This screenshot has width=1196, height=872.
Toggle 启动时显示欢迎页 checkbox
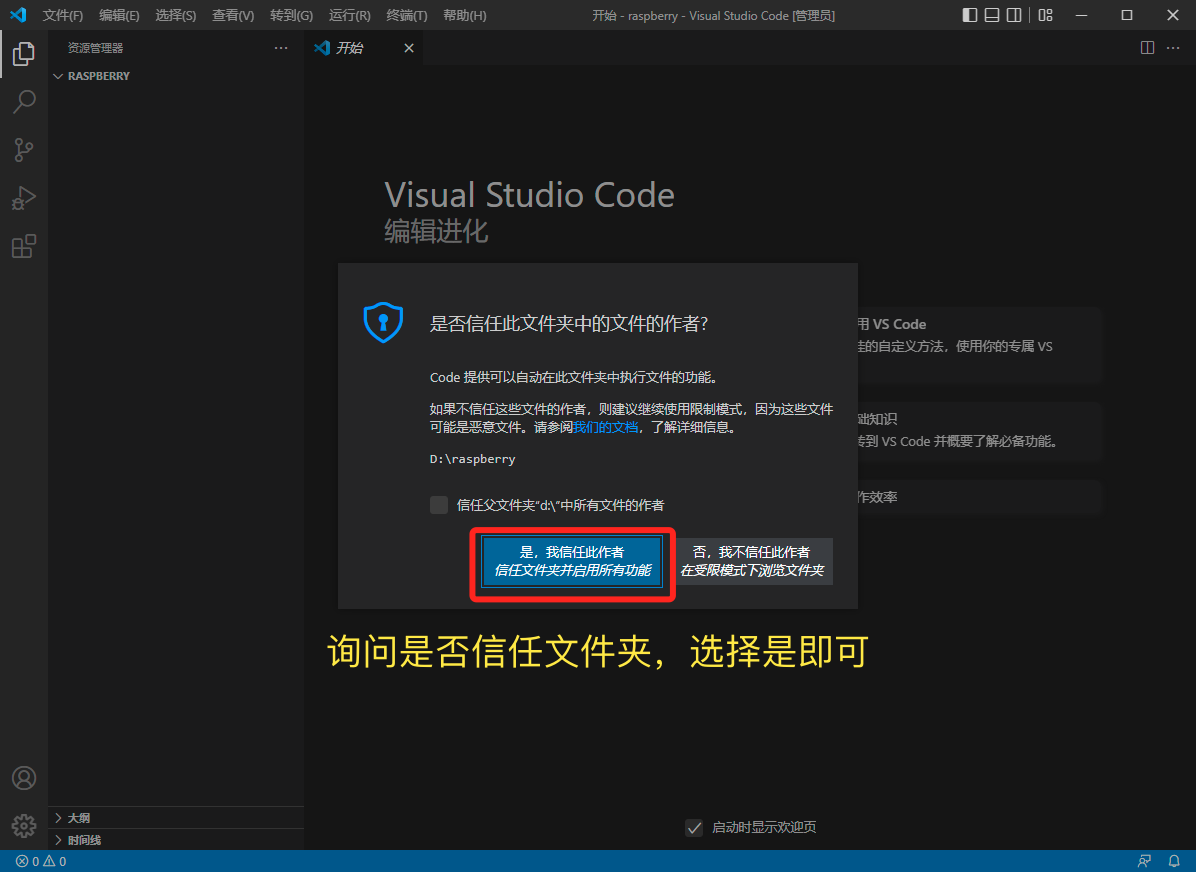pos(694,828)
